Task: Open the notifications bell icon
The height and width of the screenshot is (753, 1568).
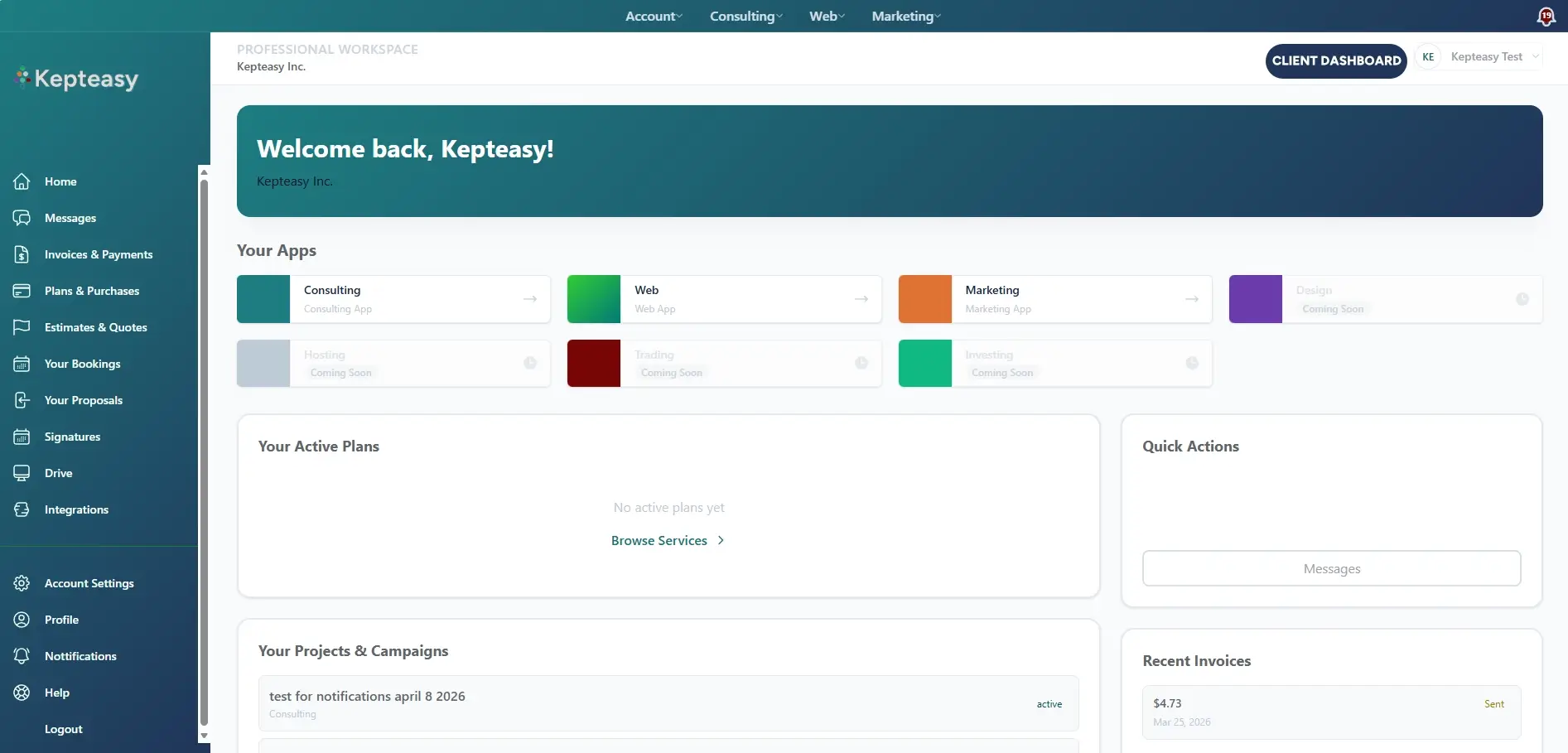Action: coord(1546,17)
